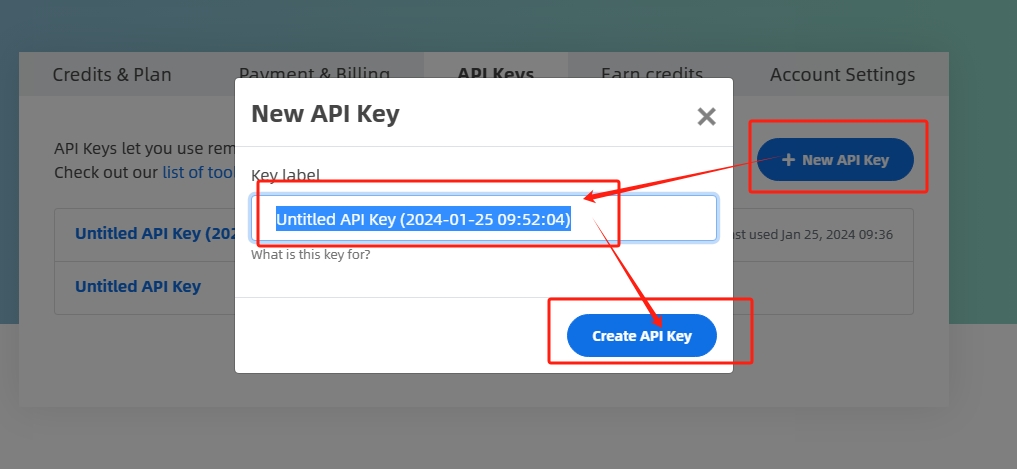Open the second Untitled API Key entry
The image size is (1017, 469).
[x=138, y=286]
